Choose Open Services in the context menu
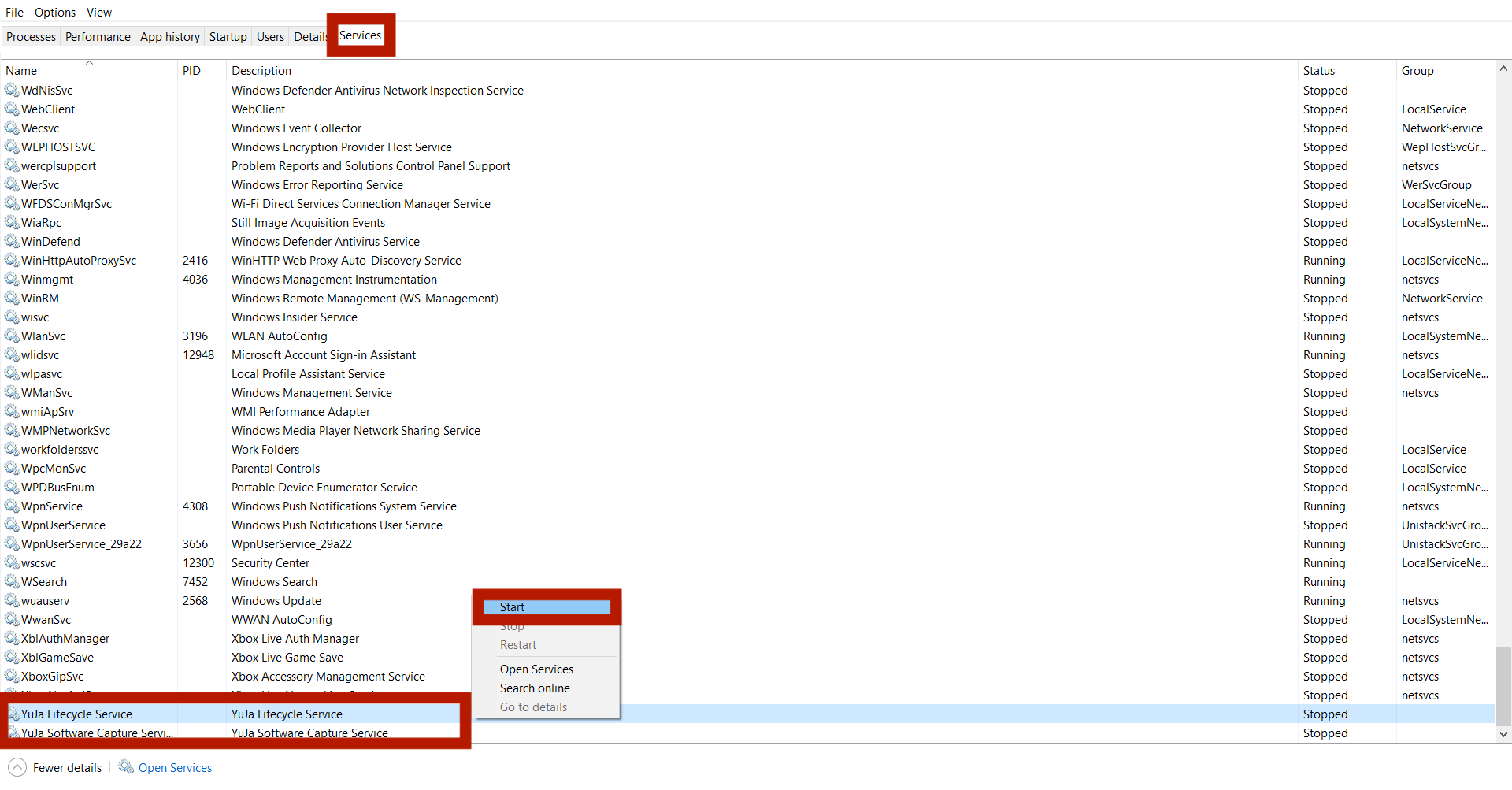Screen dimensions: 1512x790 546,669
